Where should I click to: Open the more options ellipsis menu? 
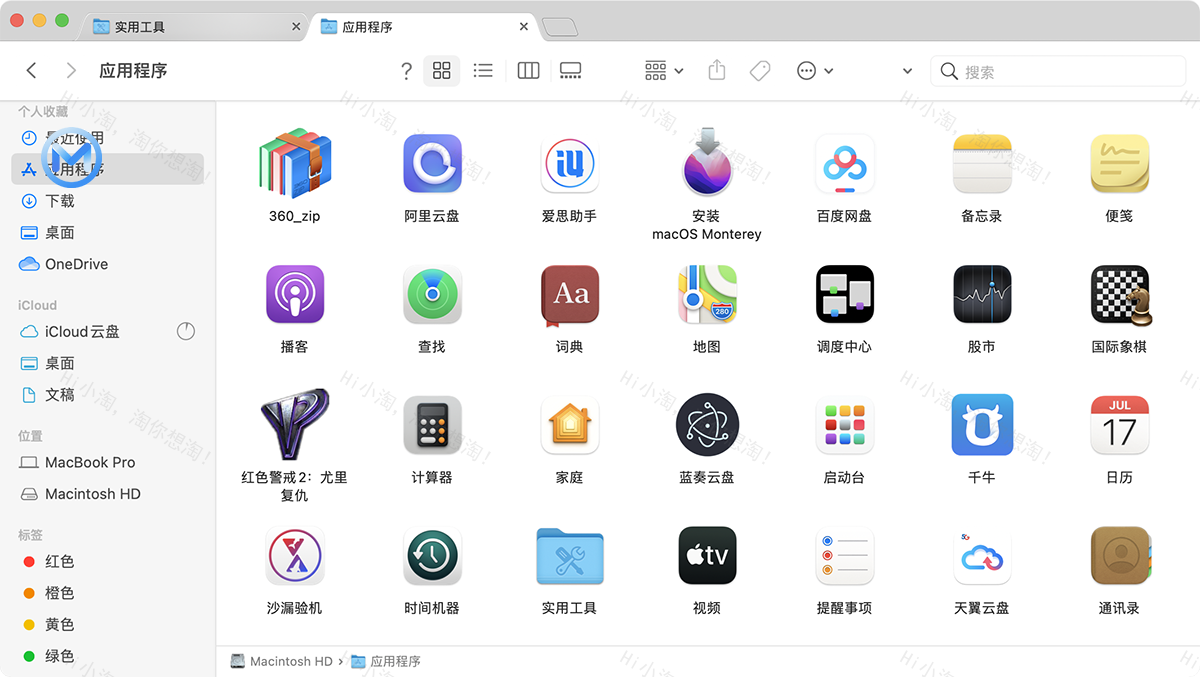[805, 70]
